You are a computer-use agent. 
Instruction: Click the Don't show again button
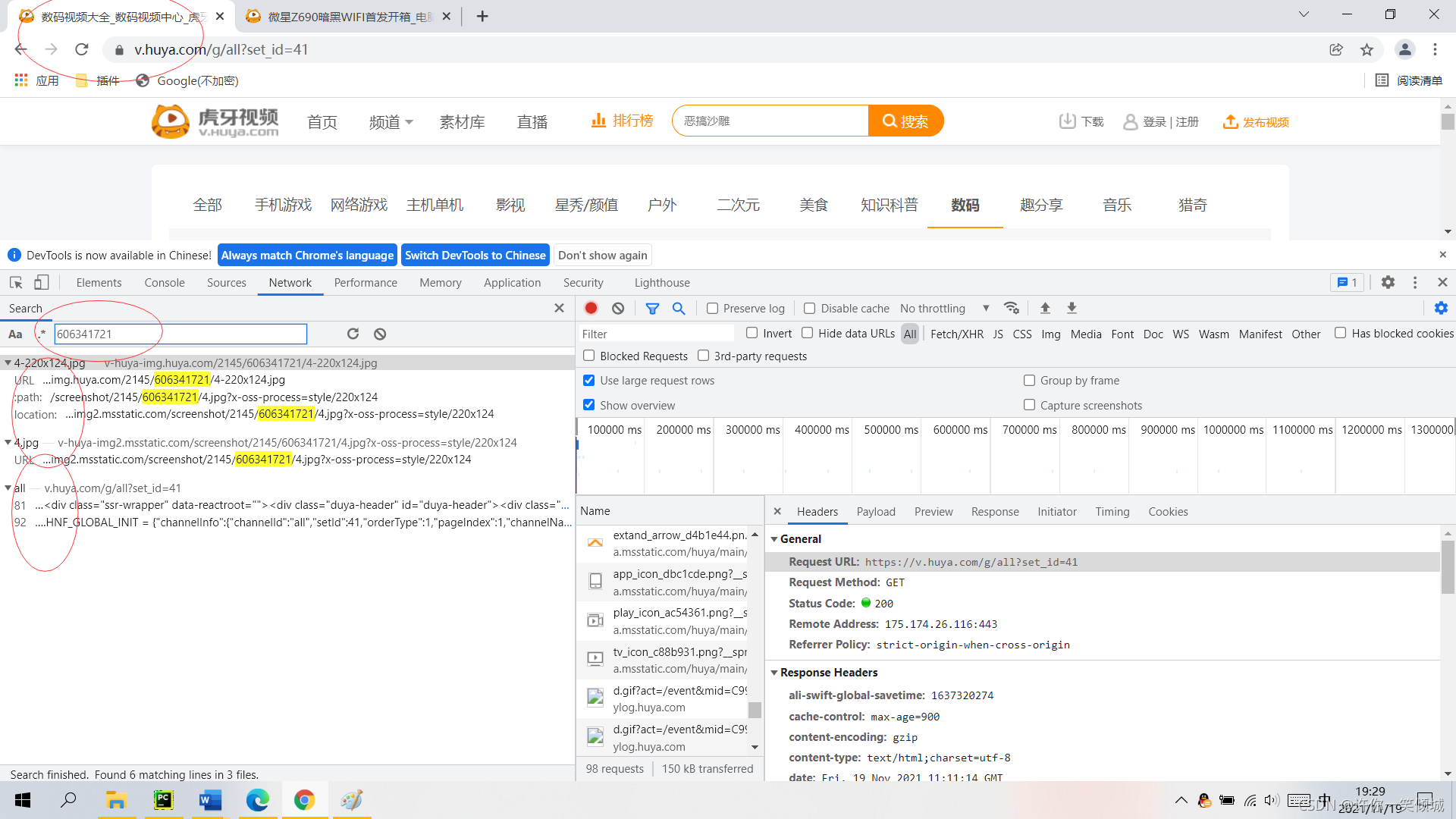tap(602, 256)
